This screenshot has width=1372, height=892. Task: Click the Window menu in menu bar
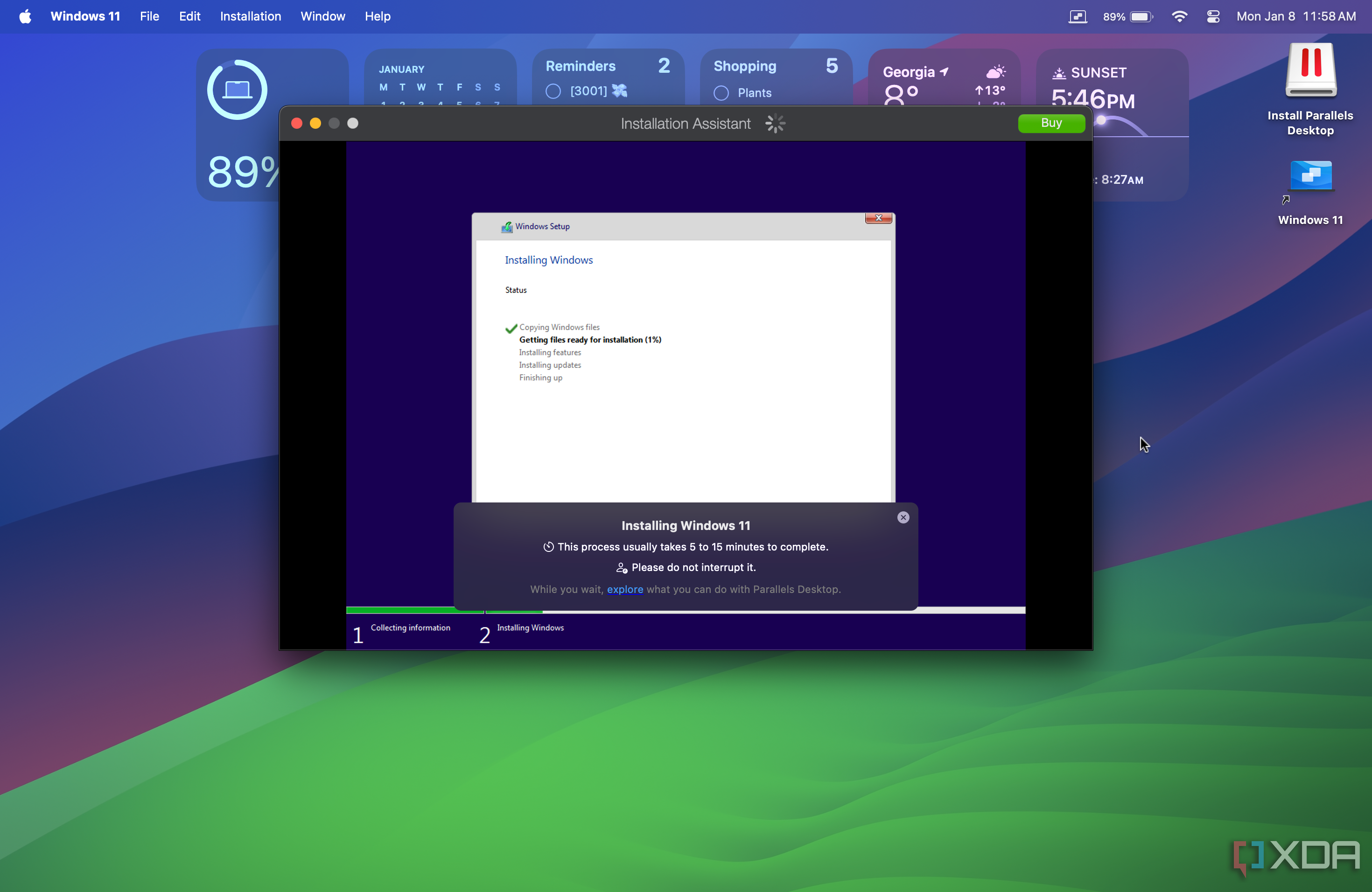pyautogui.click(x=322, y=17)
